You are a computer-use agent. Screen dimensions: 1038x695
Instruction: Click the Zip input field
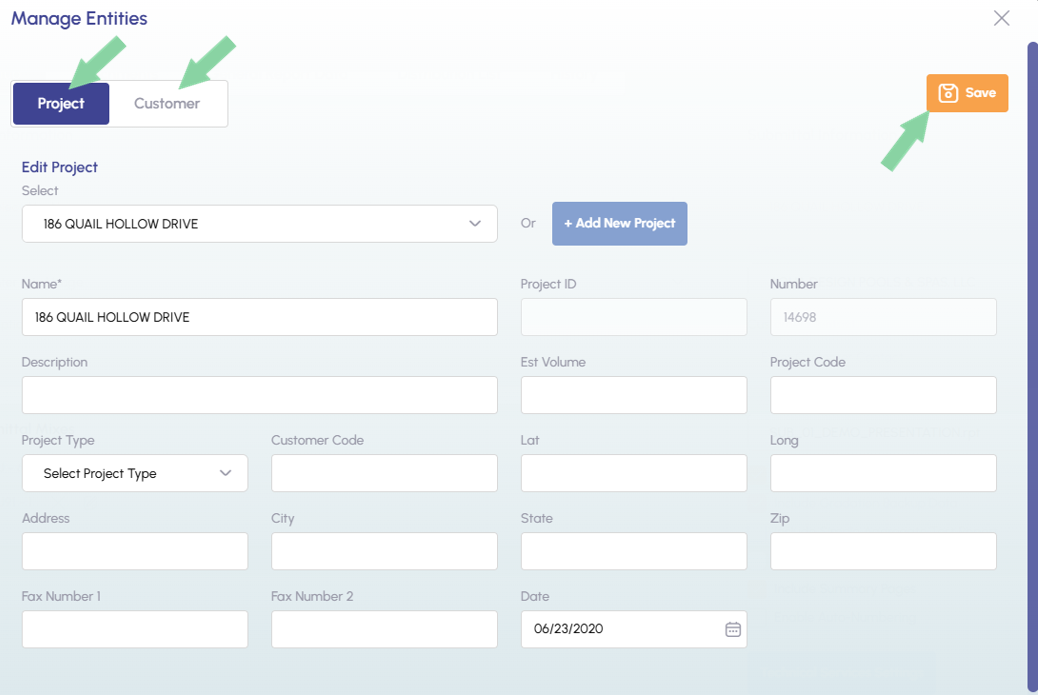(x=883, y=551)
